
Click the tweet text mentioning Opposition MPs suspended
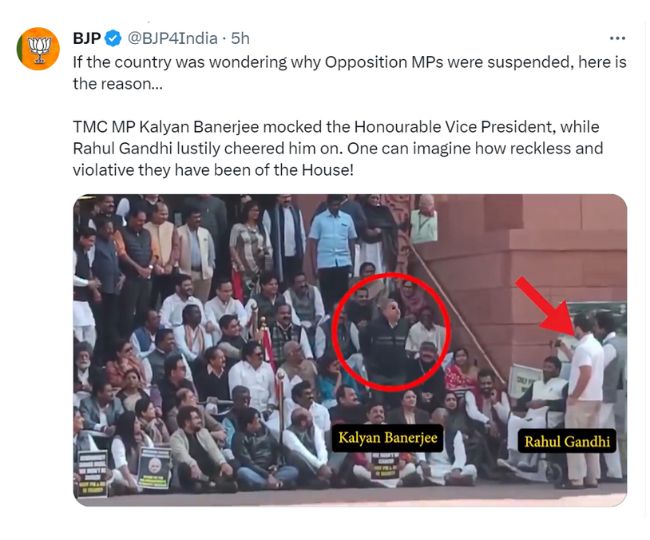point(349,73)
